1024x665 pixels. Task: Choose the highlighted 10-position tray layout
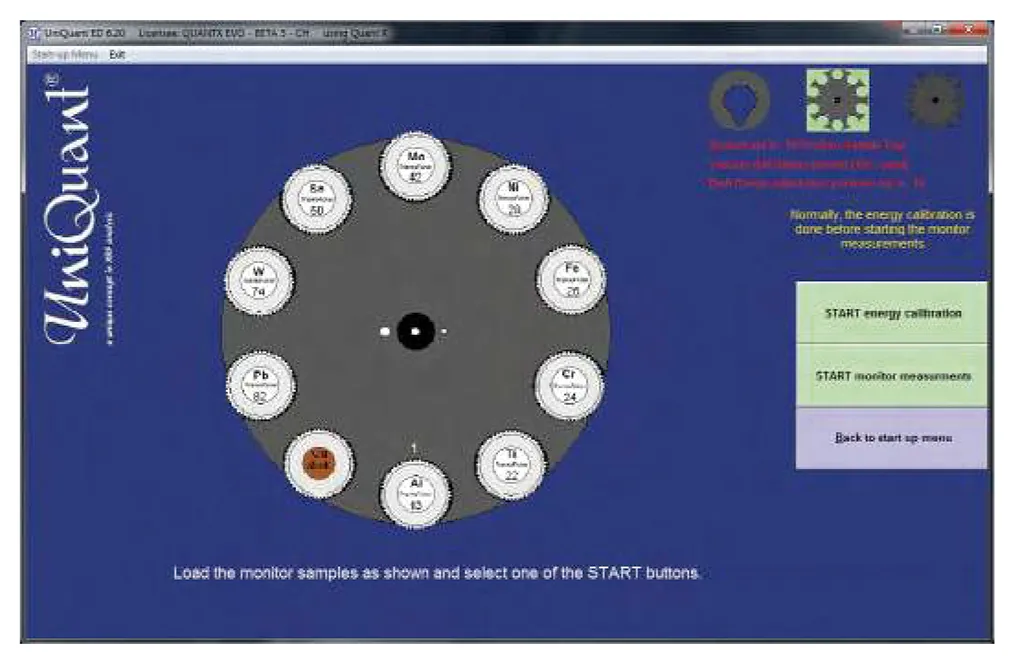coord(837,100)
